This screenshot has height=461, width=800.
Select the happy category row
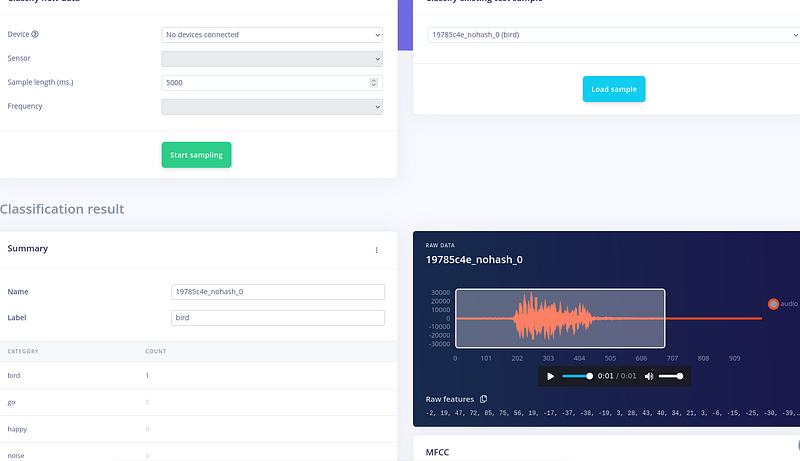coord(198,429)
